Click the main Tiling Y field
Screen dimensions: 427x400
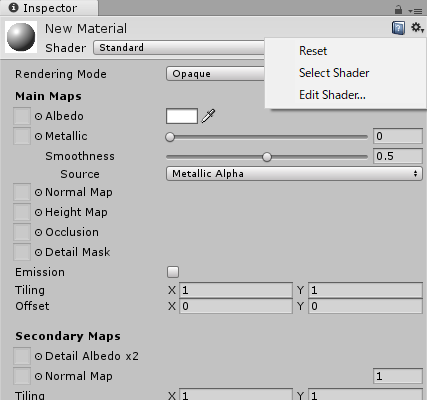[x=365, y=290]
